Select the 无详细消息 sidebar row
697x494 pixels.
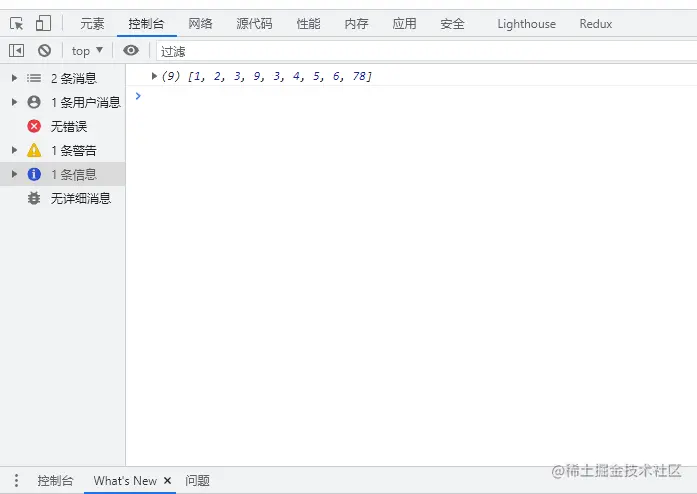[63, 198]
